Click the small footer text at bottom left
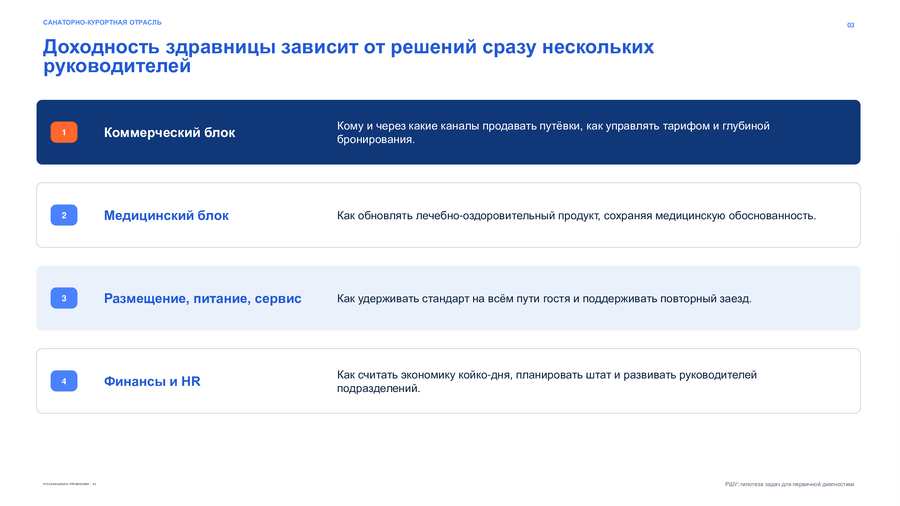The width and height of the screenshot is (900, 506). [69, 484]
